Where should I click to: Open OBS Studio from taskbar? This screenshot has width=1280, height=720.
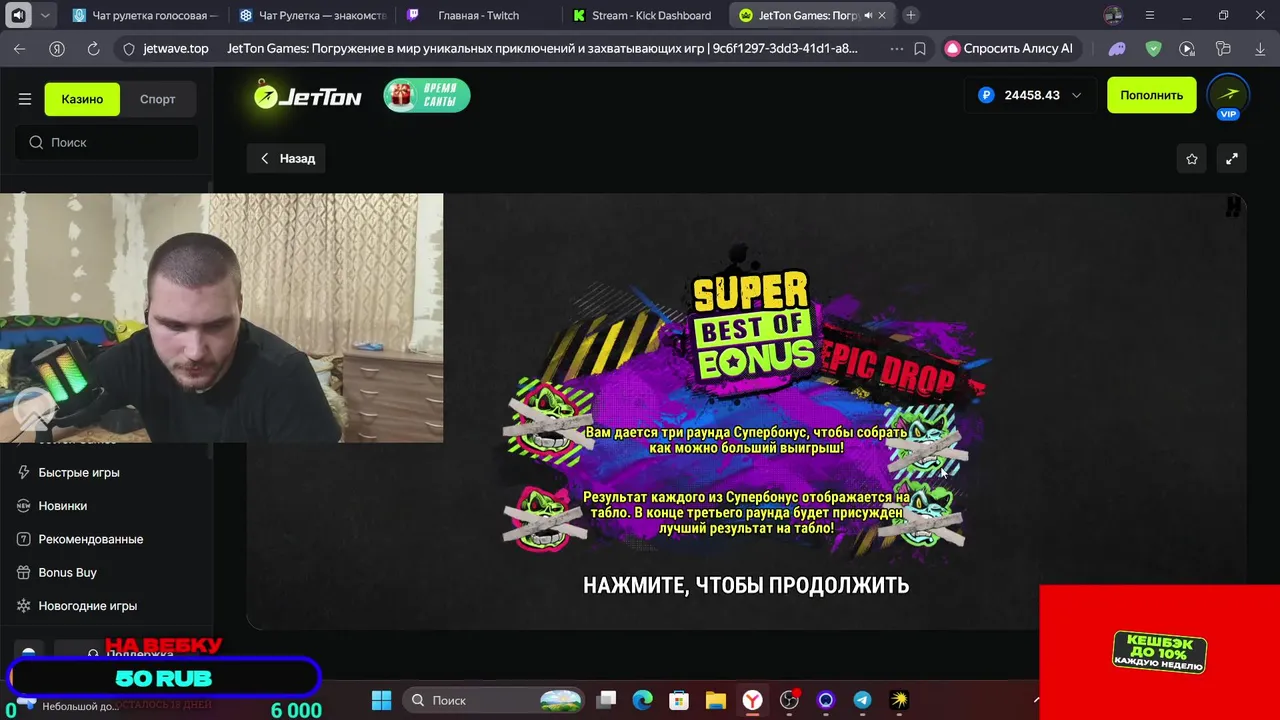point(789,700)
